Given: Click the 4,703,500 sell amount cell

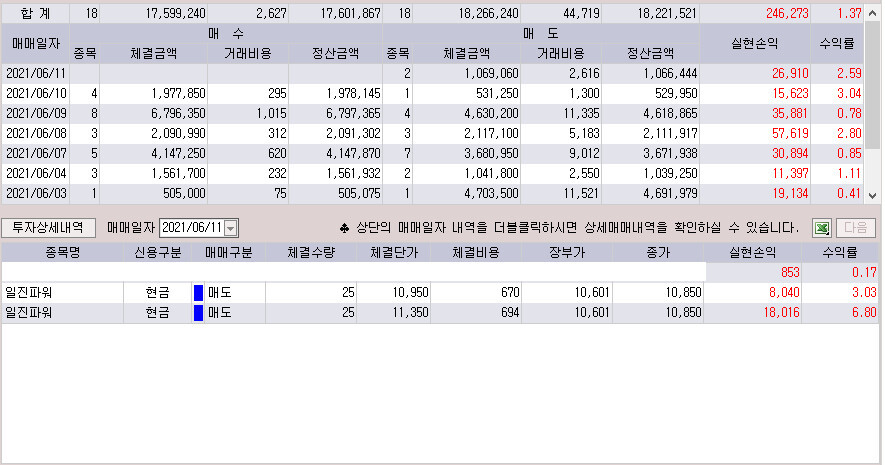Looking at the screenshot, I should [466, 194].
